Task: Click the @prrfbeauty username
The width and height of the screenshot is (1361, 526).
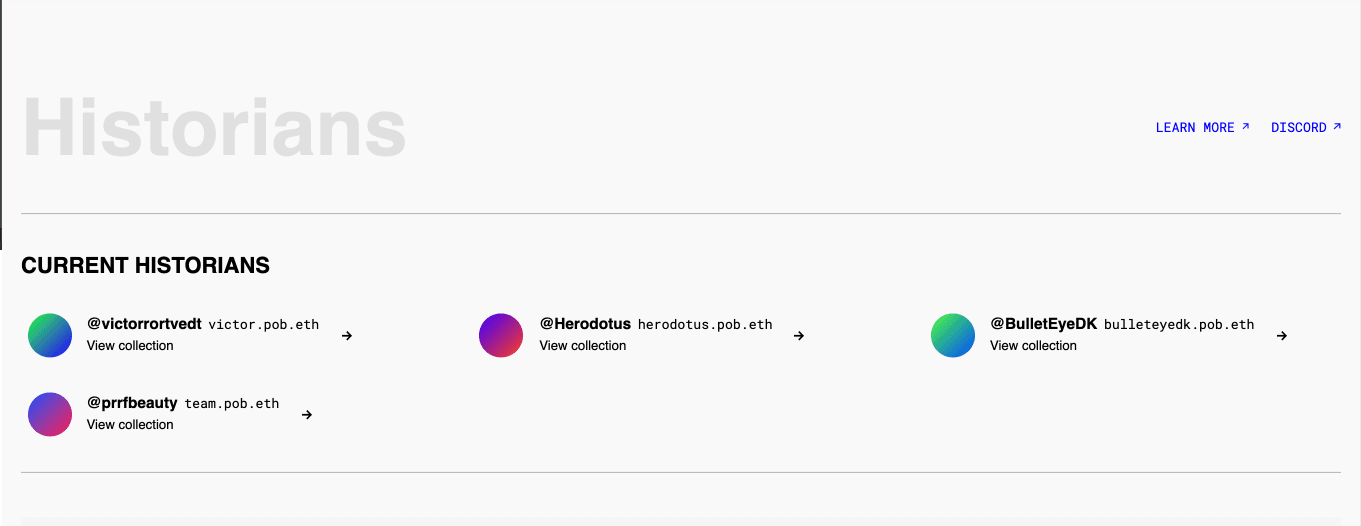Action: click(x=132, y=403)
